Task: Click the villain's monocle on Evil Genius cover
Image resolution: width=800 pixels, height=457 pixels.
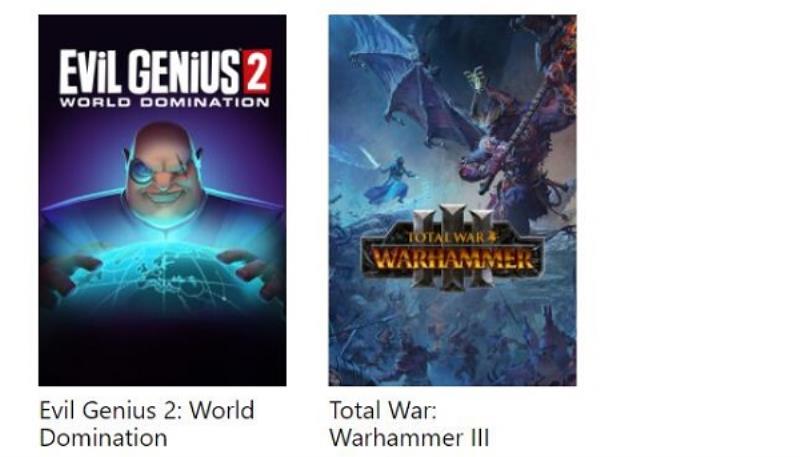Action: pyautogui.click(x=140, y=171)
